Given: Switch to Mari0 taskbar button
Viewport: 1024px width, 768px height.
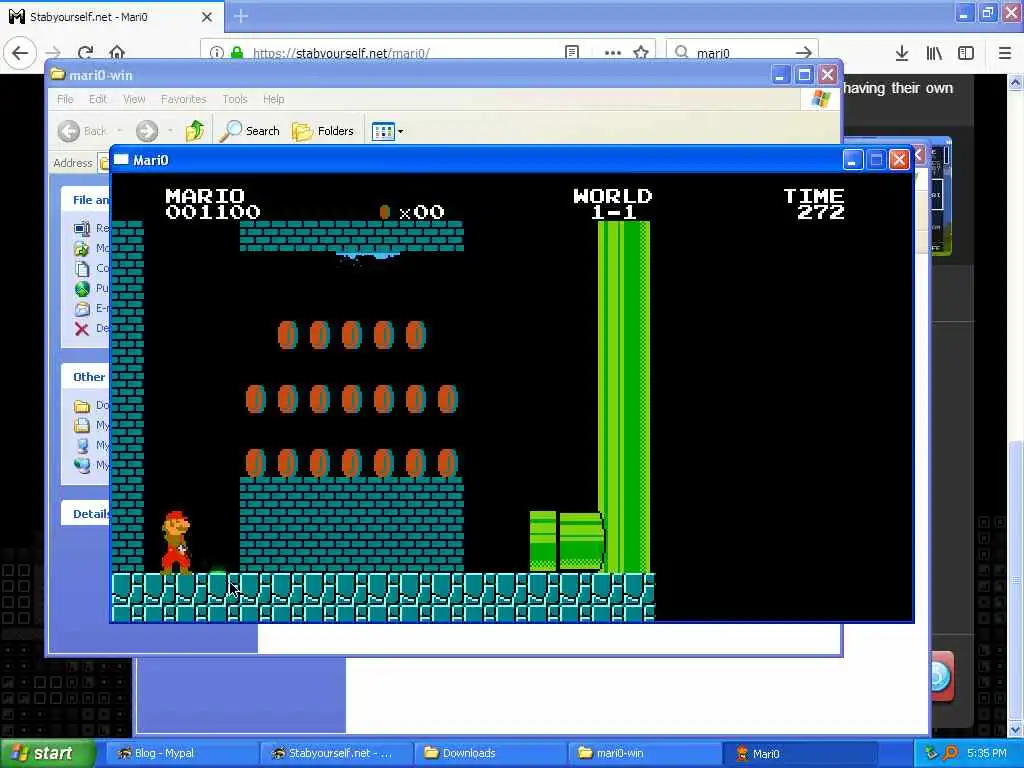Looking at the screenshot, I should 798,753.
